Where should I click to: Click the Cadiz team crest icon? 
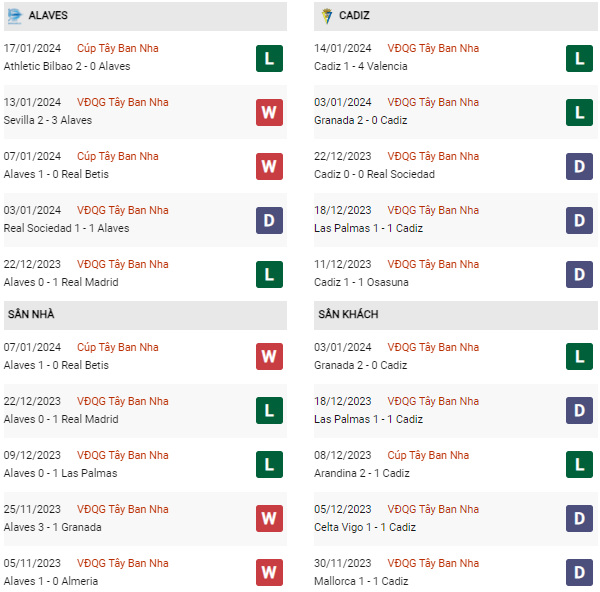point(327,16)
